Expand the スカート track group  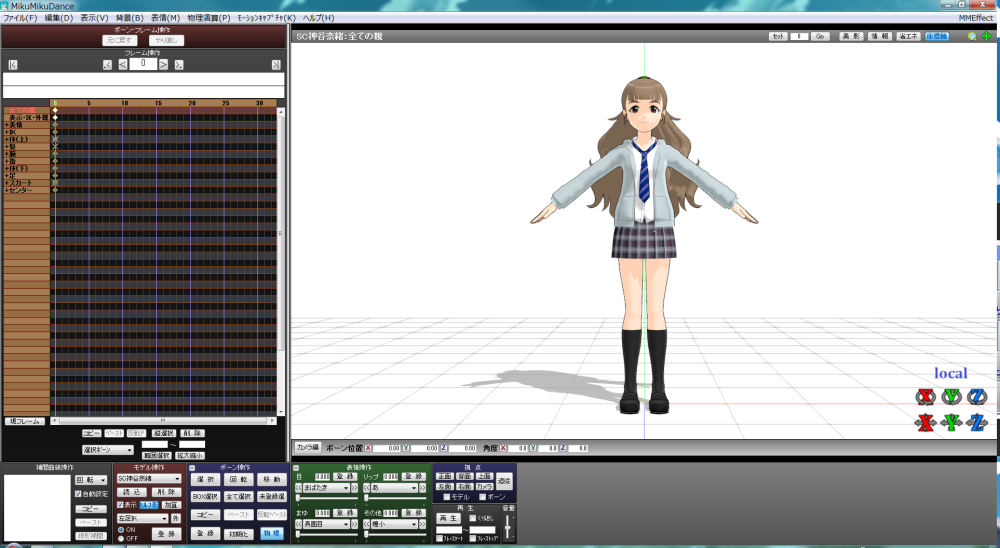coord(7,183)
